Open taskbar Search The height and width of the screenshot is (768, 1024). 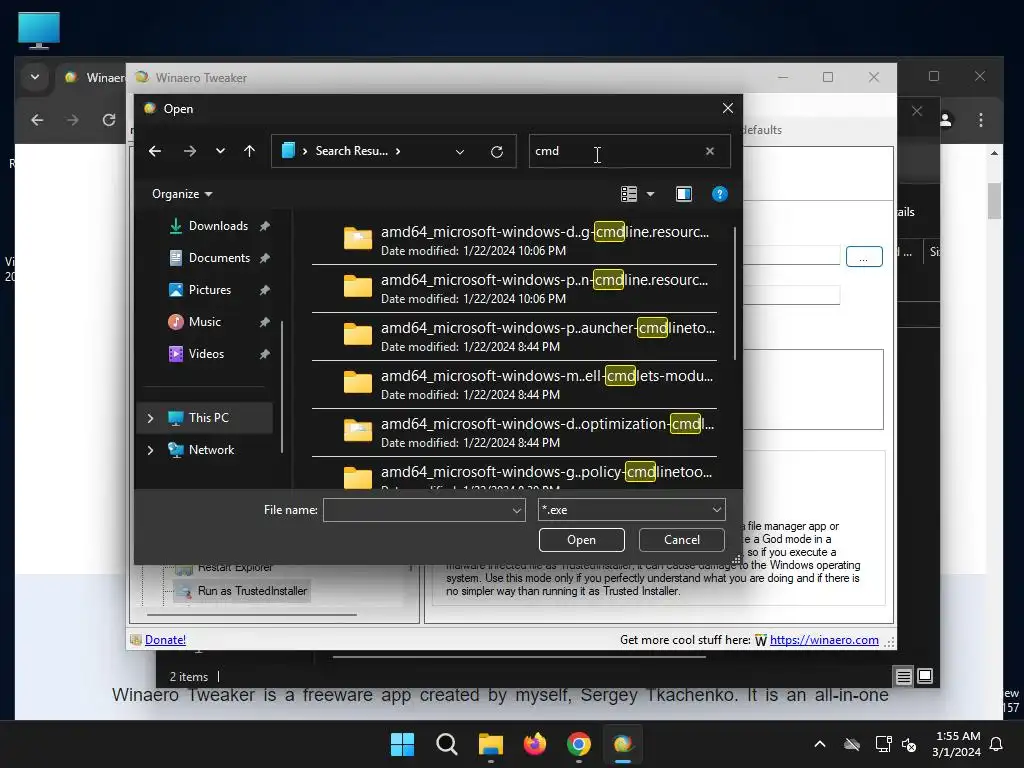447,744
